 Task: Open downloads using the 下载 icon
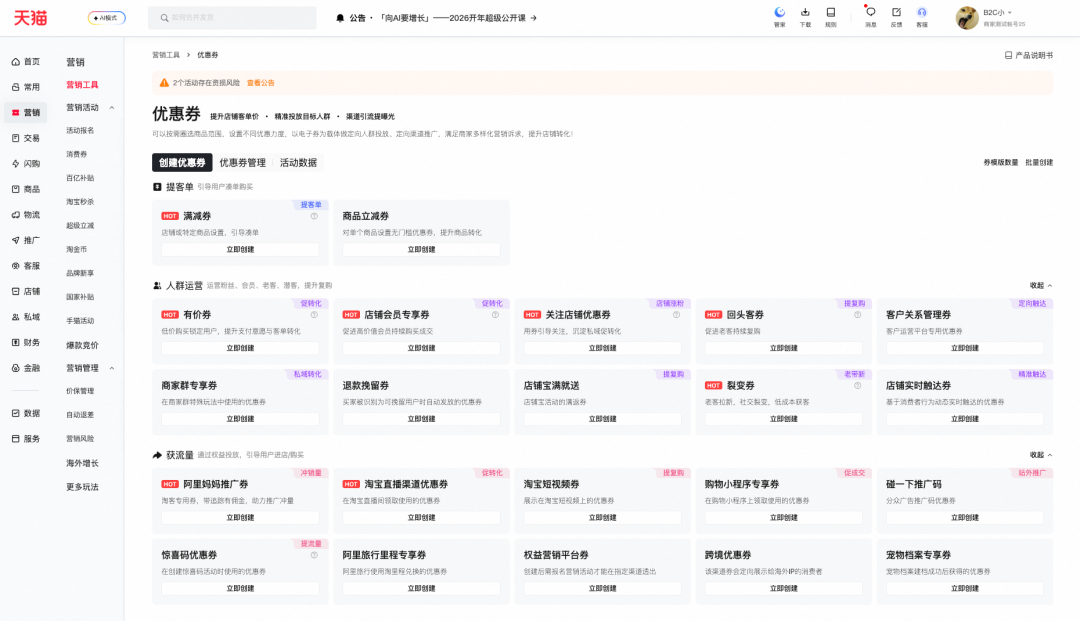(x=805, y=14)
